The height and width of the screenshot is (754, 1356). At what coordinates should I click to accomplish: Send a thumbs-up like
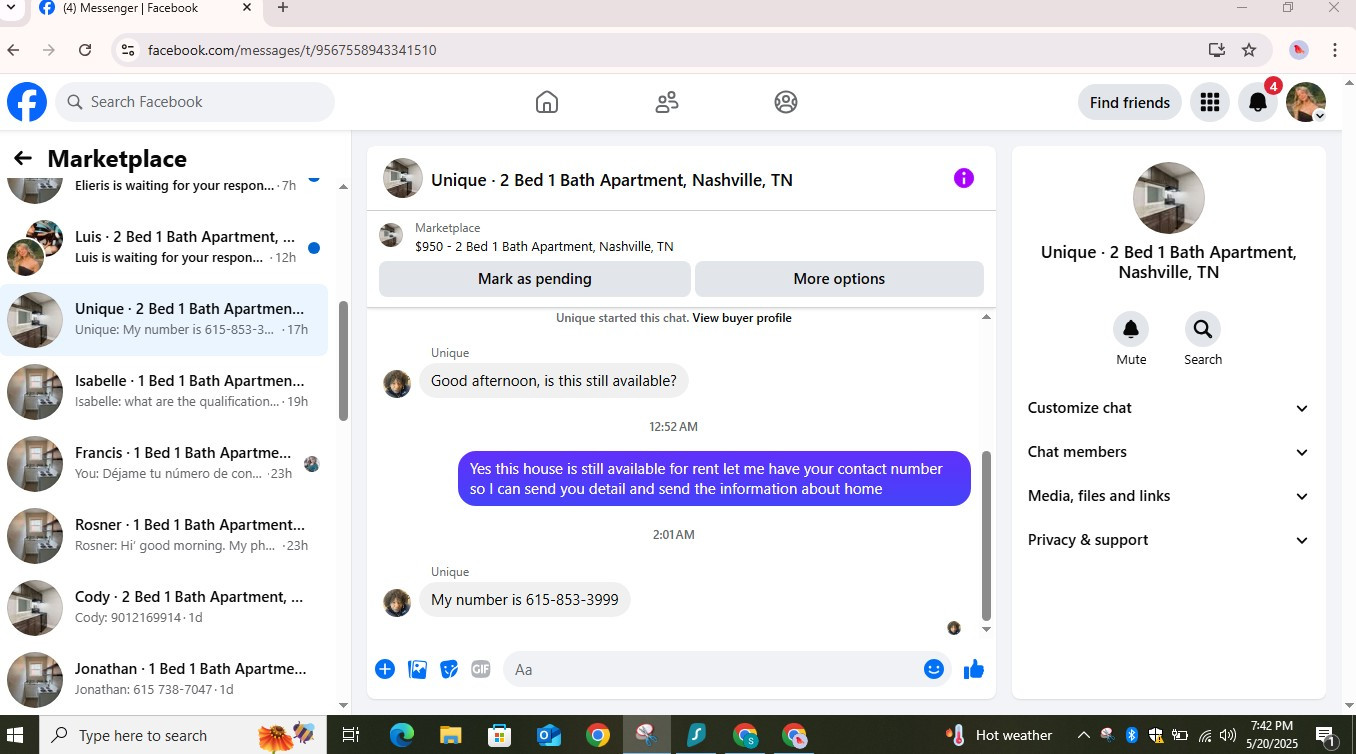(974, 669)
